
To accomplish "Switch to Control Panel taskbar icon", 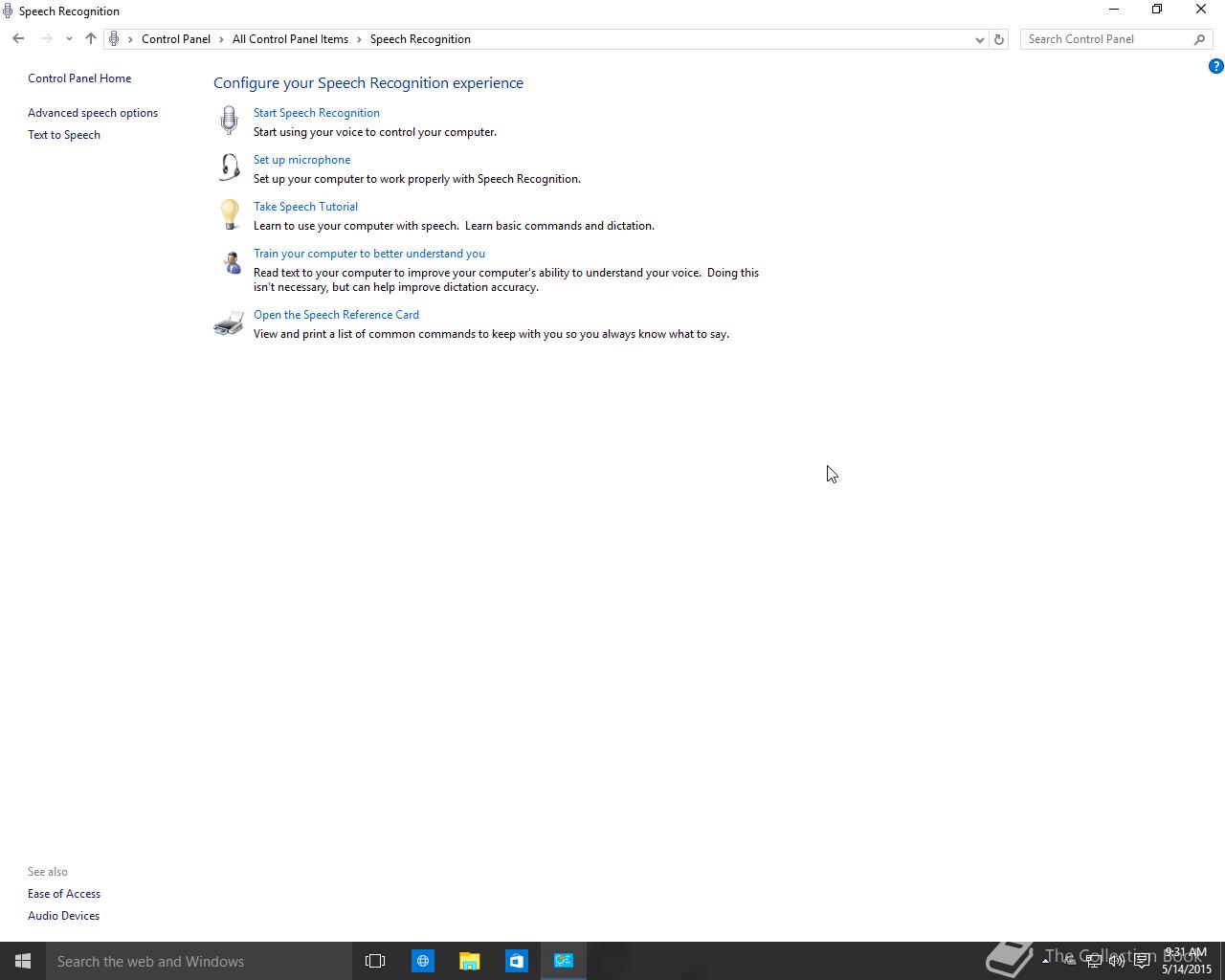I will tap(564, 961).
